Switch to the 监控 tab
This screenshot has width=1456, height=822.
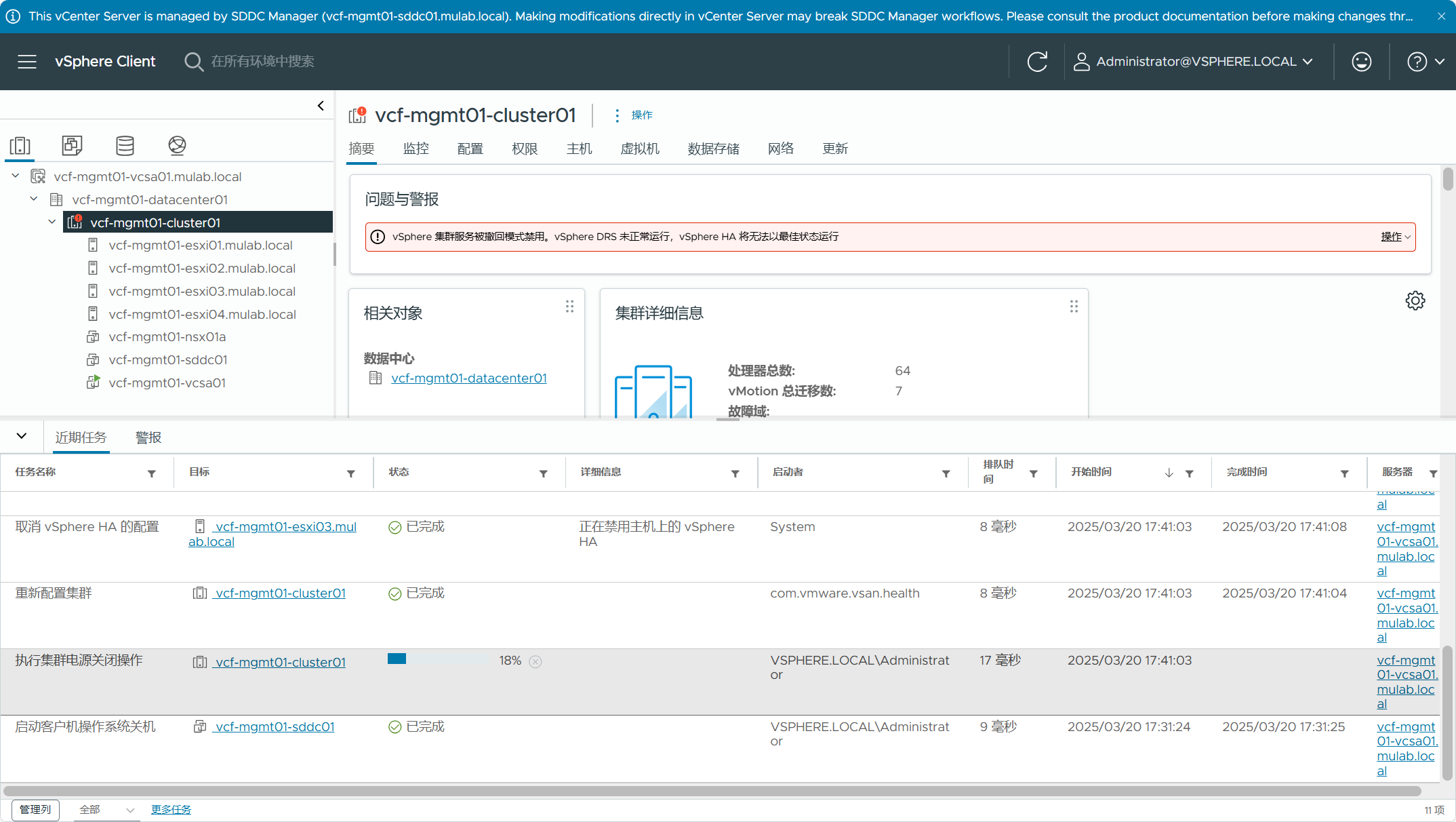[x=416, y=149]
